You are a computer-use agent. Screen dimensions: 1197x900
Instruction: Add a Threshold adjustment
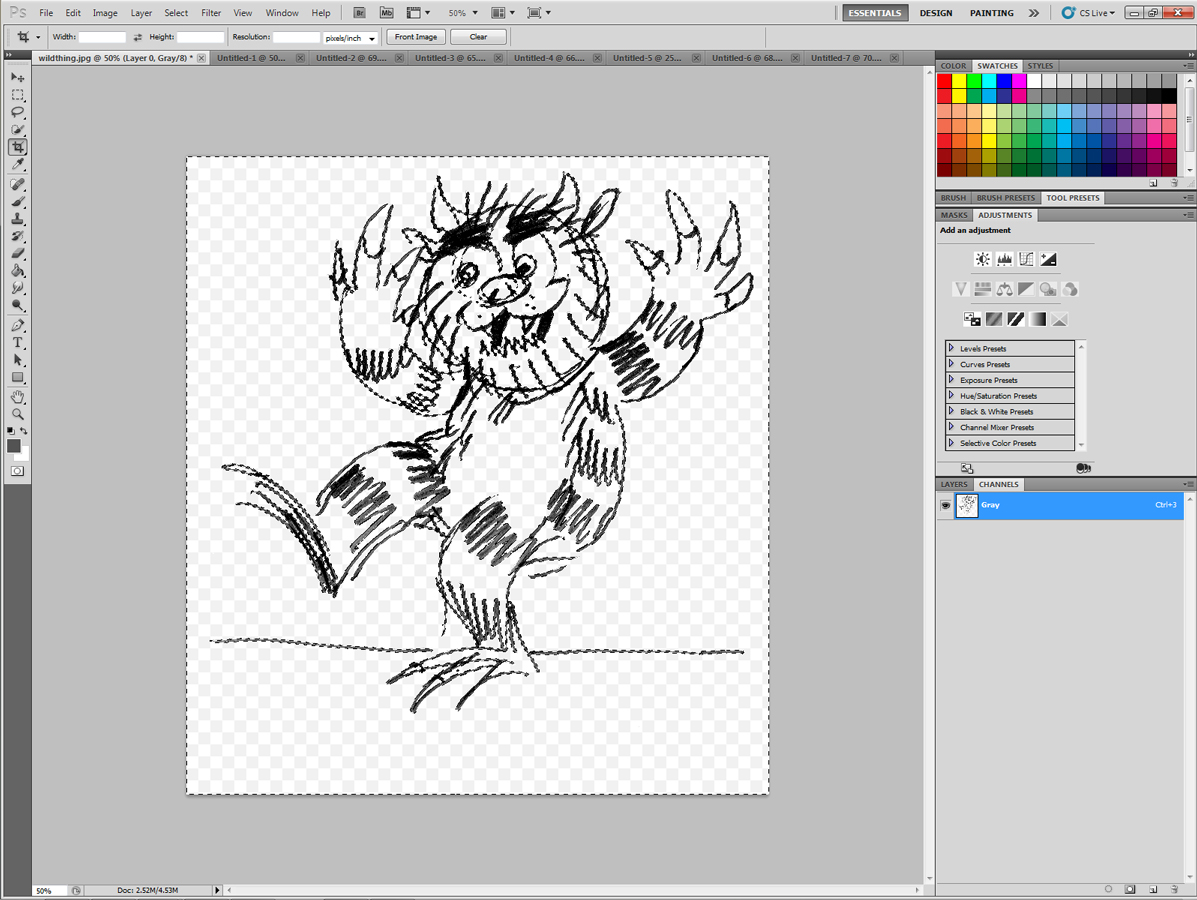1015,319
